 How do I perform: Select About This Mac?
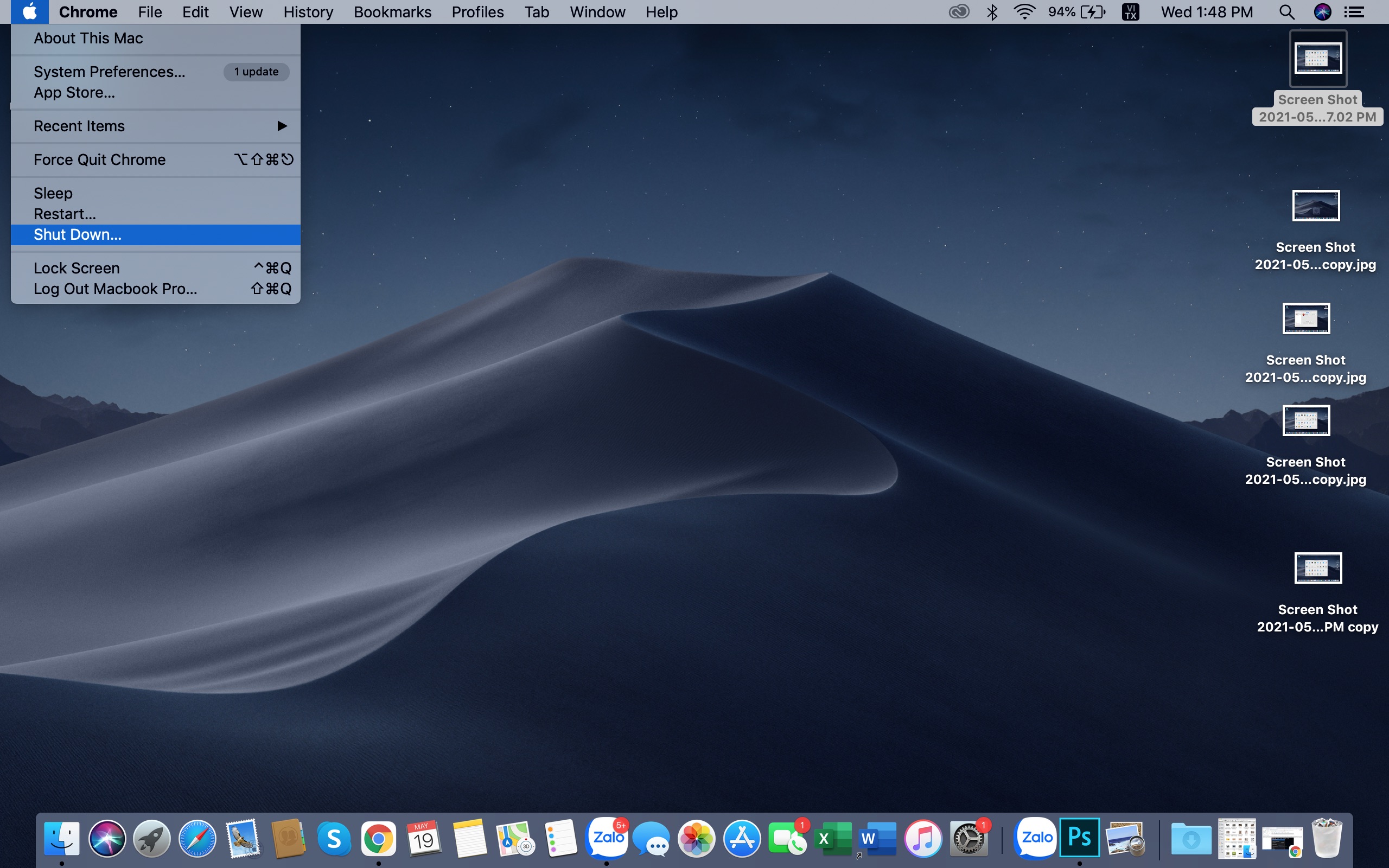pyautogui.click(x=88, y=39)
